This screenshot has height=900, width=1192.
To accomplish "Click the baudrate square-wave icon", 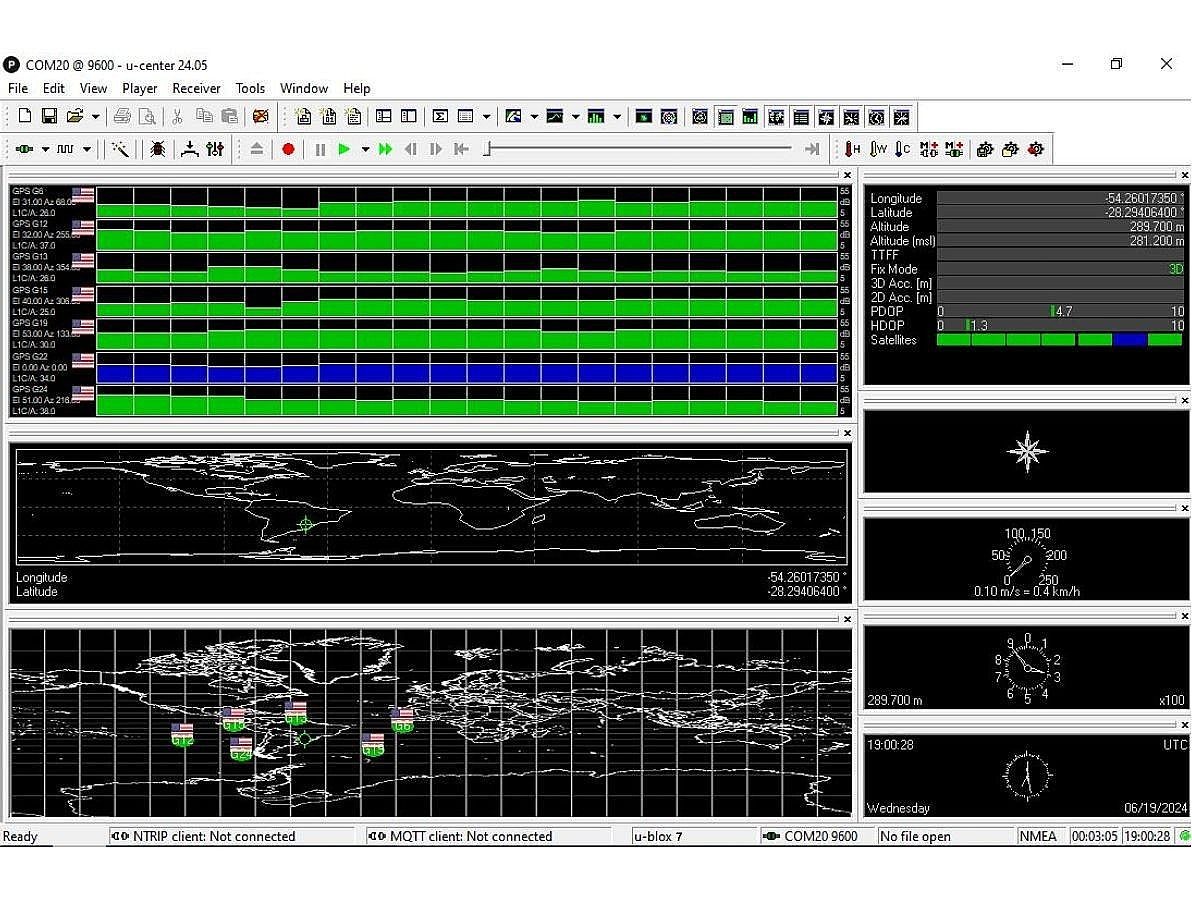I will (65, 149).
